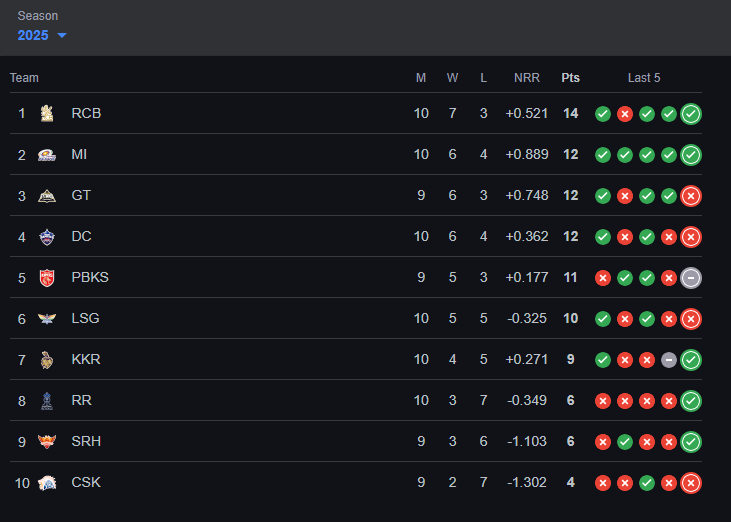Click the Pts column header
Image resolution: width=731 pixels, height=522 pixels.
click(571, 78)
